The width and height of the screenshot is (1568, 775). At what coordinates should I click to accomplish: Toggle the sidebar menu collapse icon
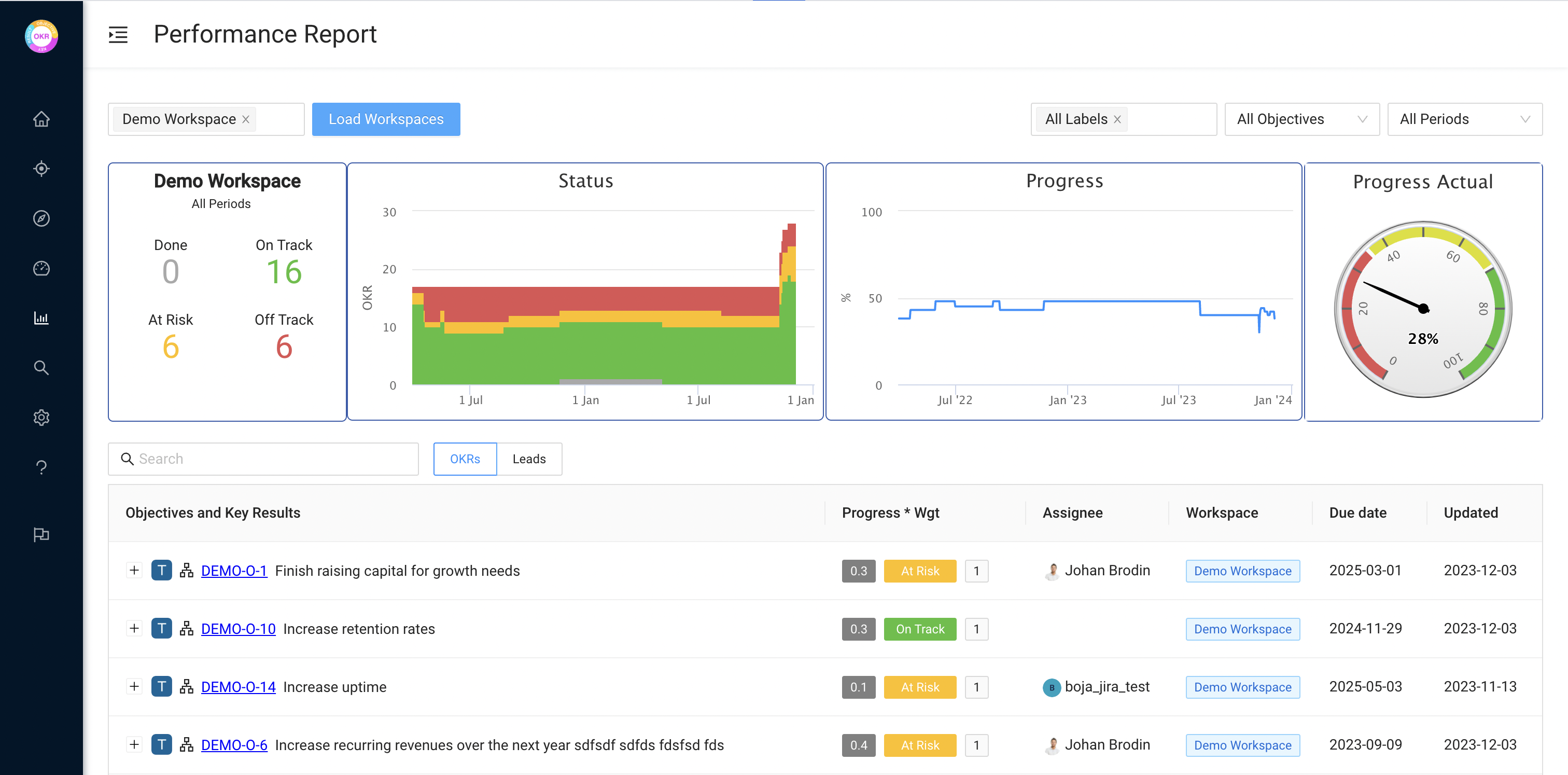pyautogui.click(x=118, y=35)
